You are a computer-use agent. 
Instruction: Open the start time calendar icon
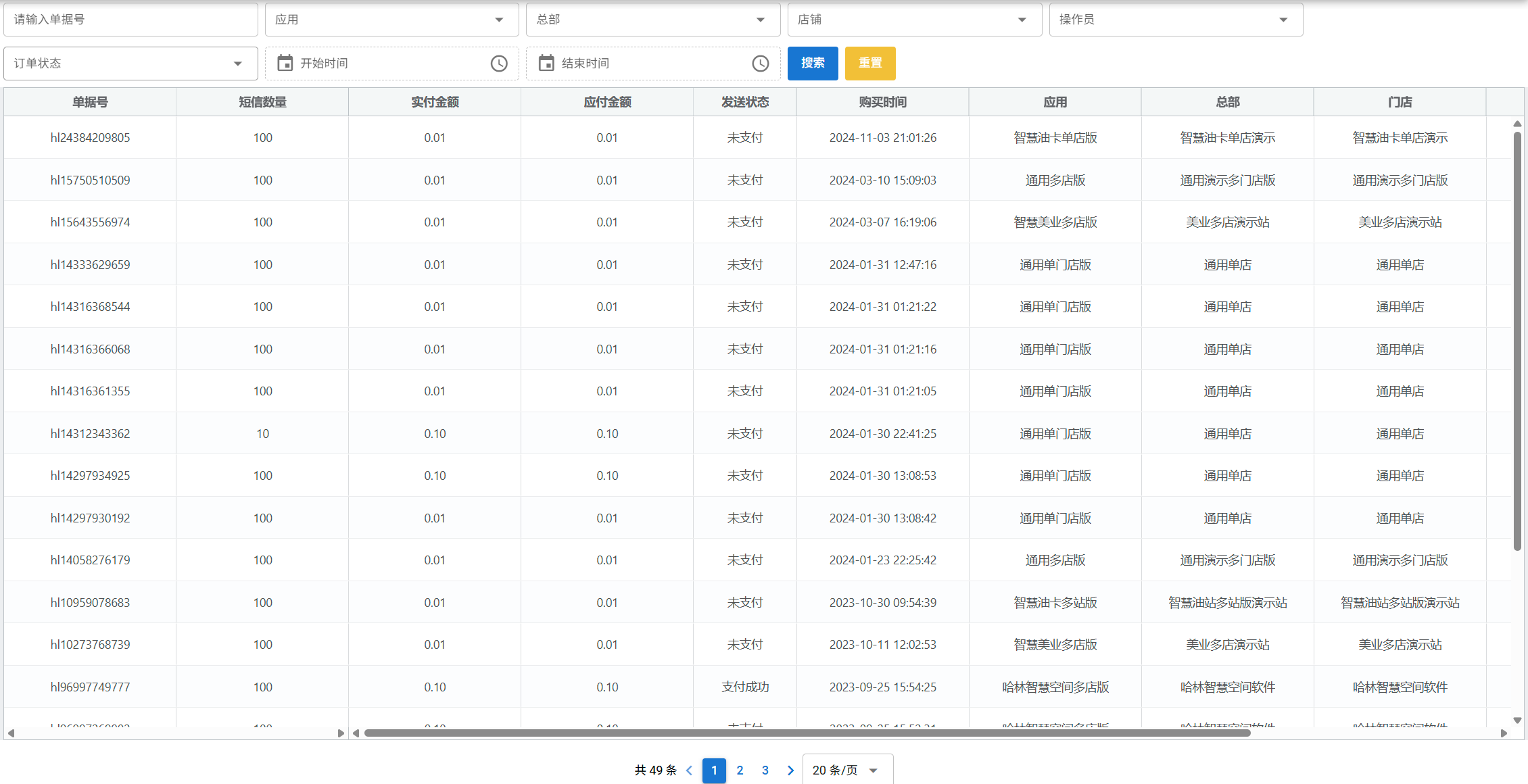click(x=285, y=63)
